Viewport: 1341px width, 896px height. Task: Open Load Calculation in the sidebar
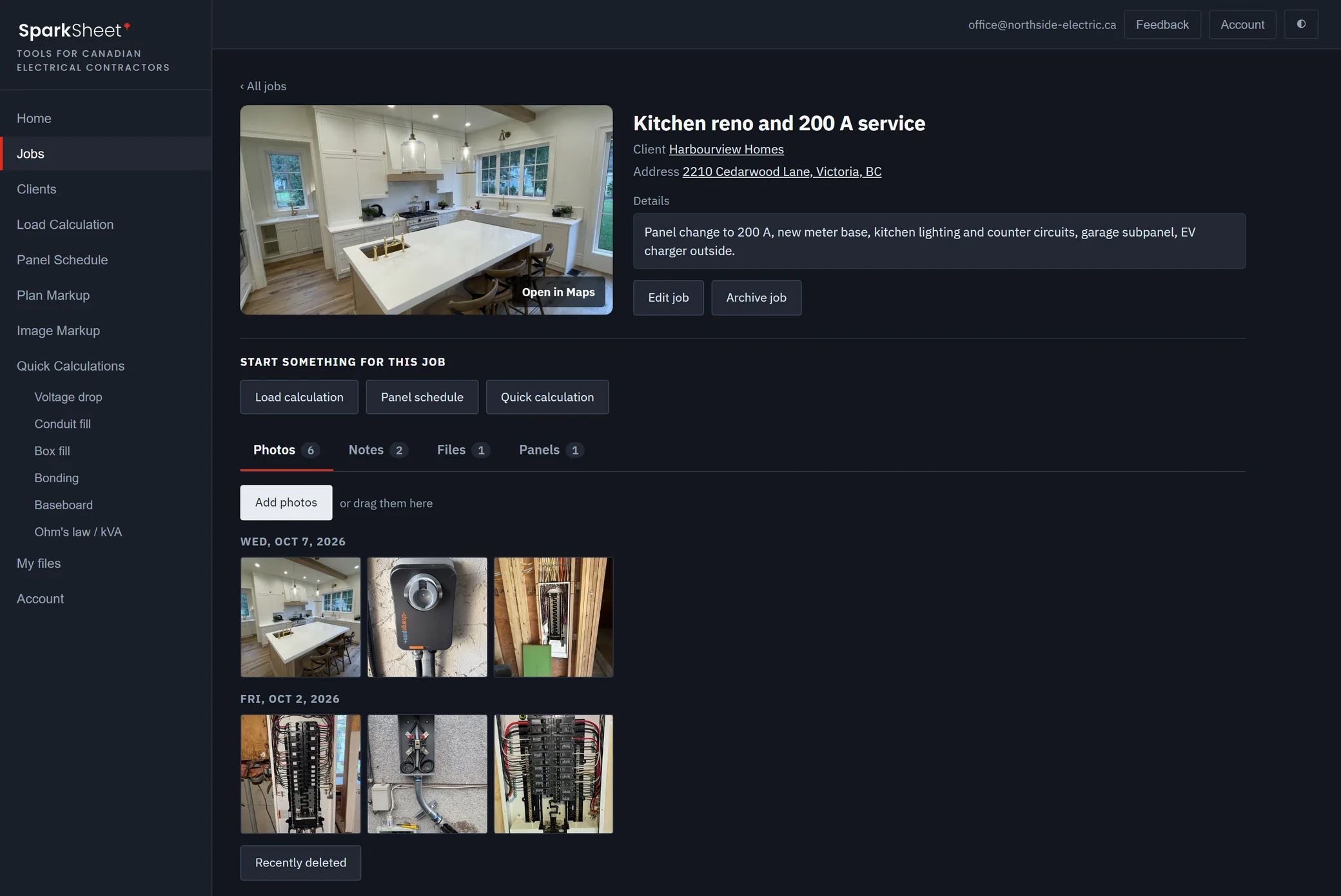106,224
